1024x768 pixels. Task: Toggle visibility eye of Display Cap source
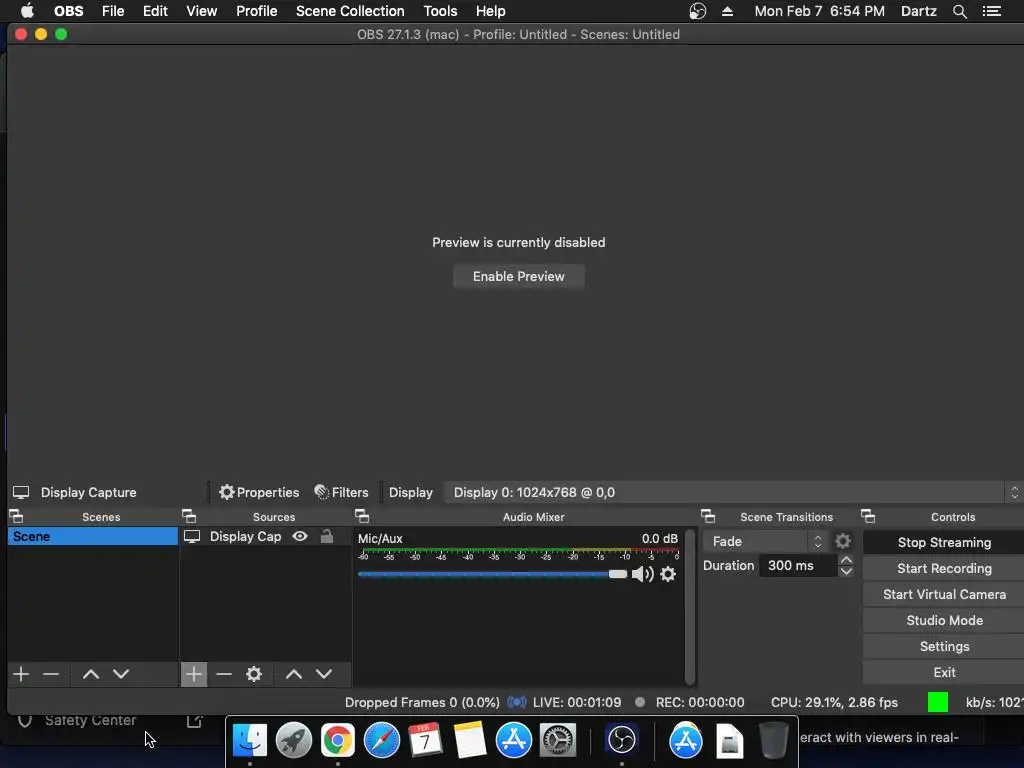point(300,536)
